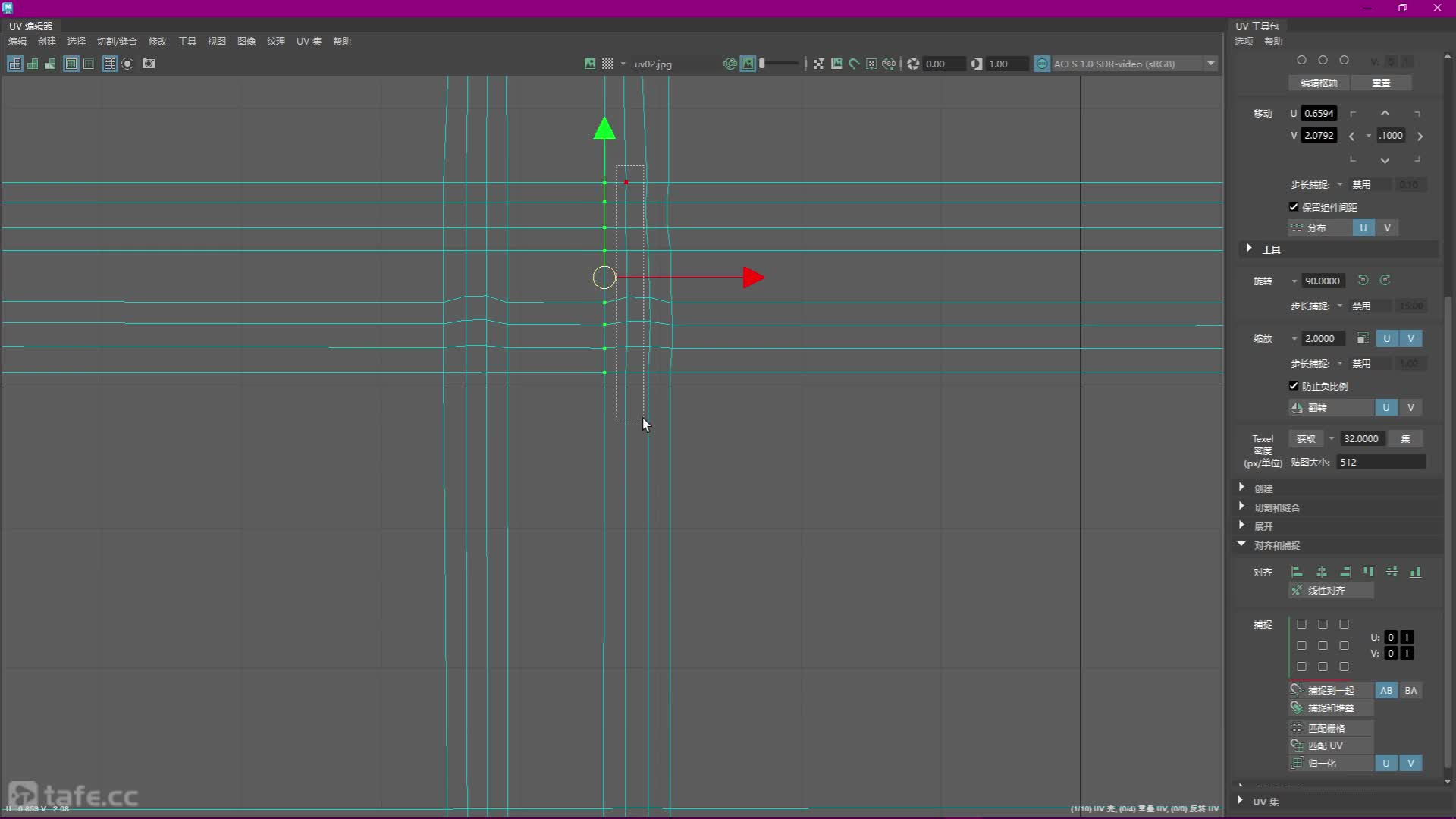The width and height of the screenshot is (1456, 819).
Task: Toggle the checkered tile display icon
Action: coord(607,64)
